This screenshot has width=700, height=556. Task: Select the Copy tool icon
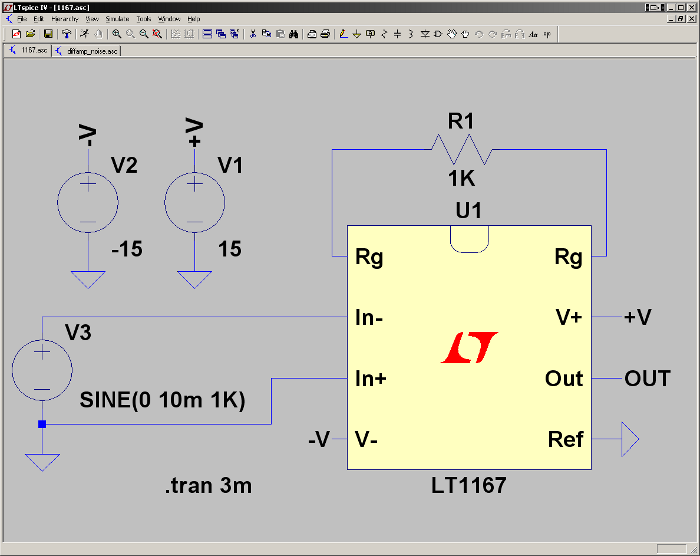click(x=267, y=34)
